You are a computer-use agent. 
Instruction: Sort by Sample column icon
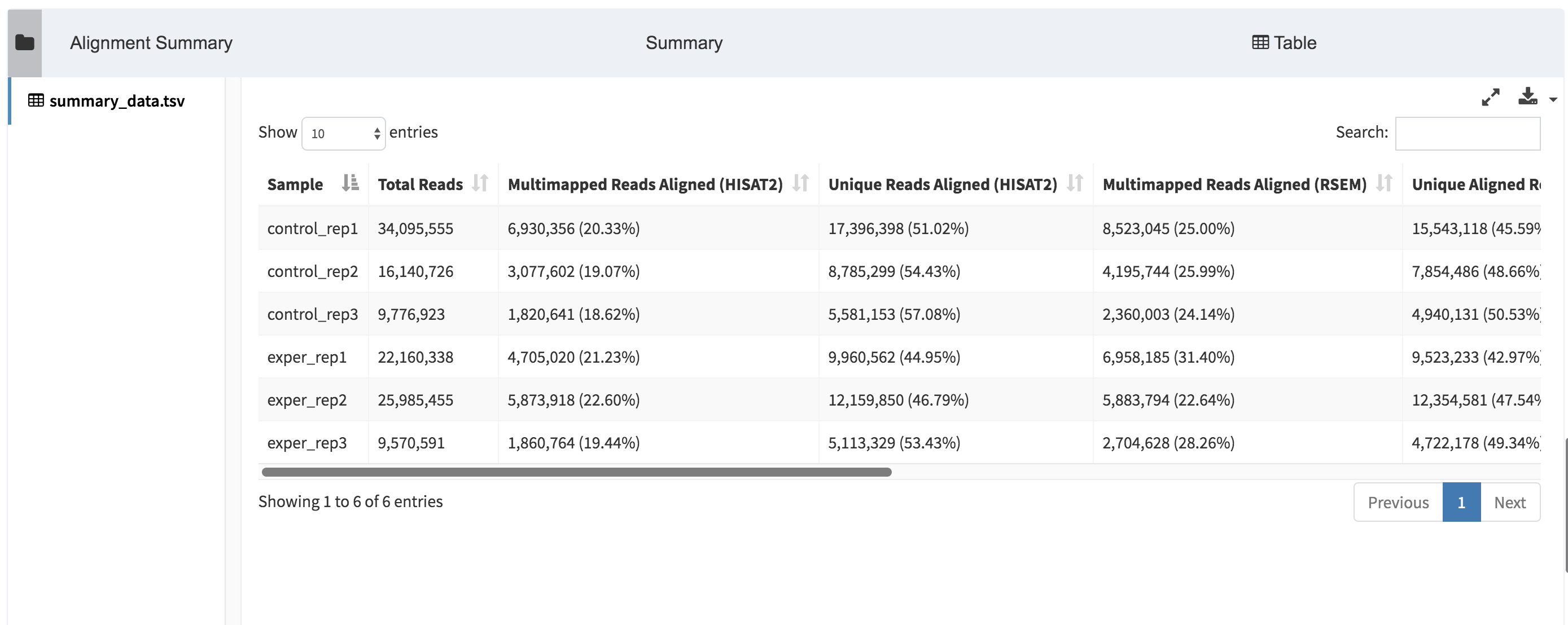(350, 183)
